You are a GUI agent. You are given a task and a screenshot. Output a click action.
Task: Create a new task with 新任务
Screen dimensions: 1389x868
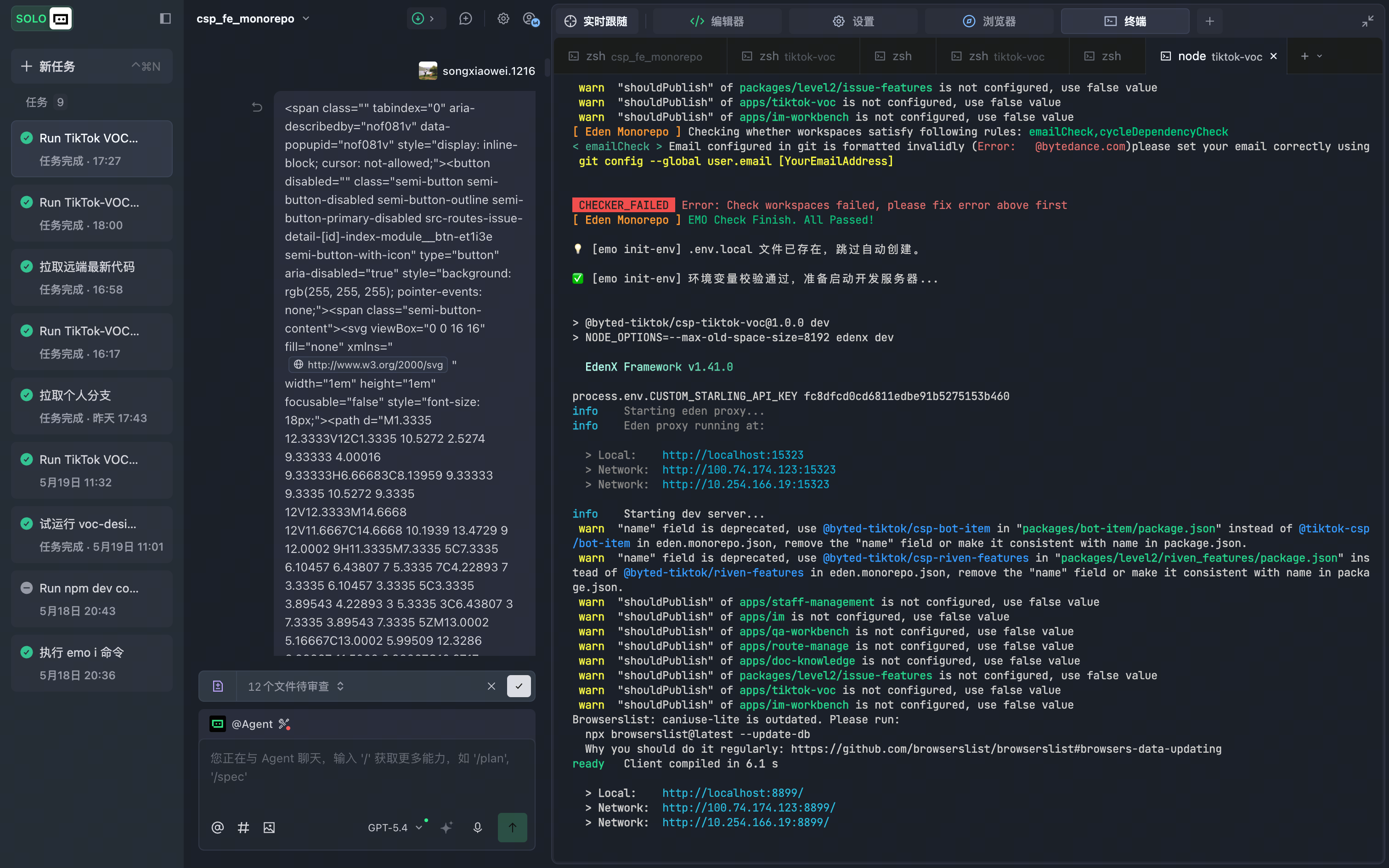click(92, 66)
